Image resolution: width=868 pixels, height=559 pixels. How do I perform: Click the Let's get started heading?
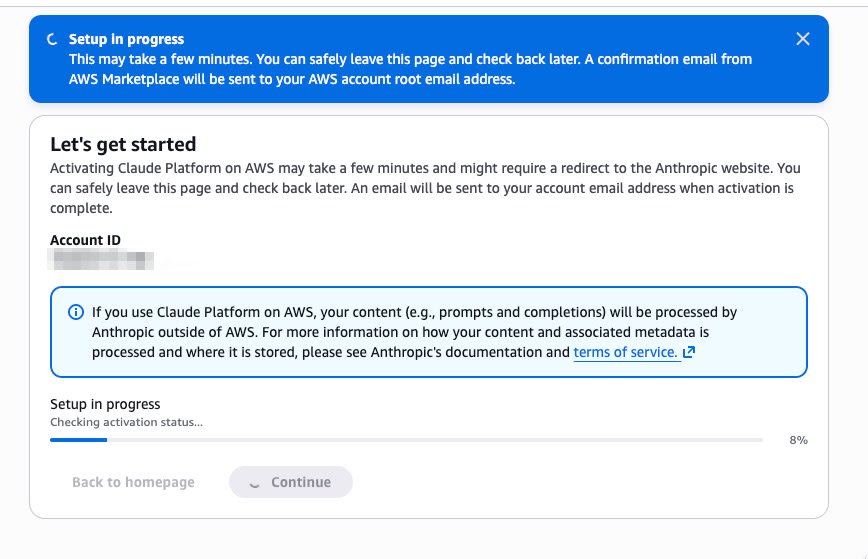pos(123,144)
